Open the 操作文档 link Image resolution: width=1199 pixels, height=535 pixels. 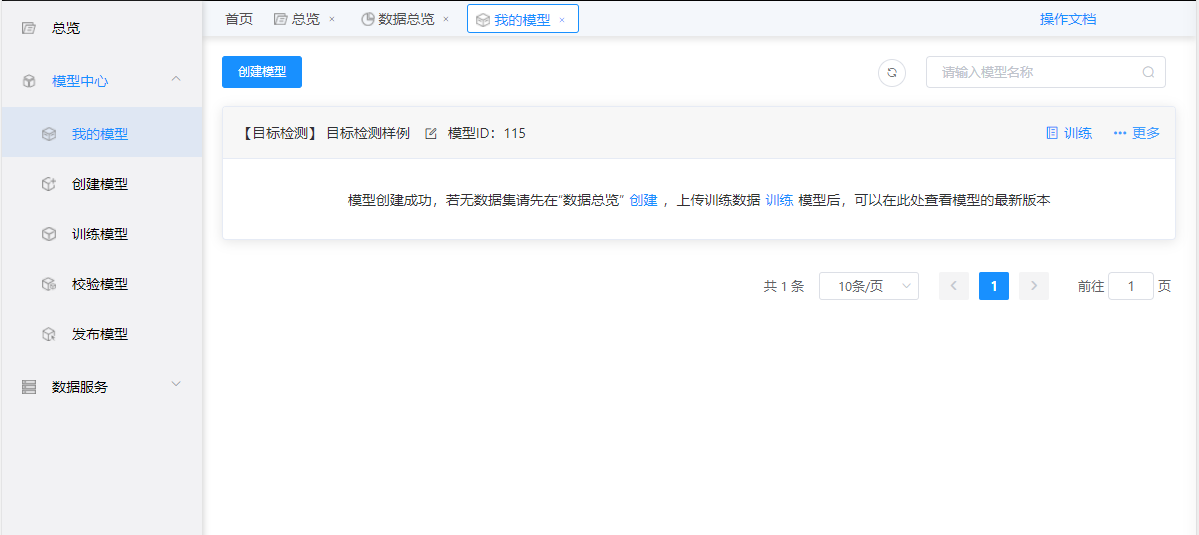[1067, 20]
